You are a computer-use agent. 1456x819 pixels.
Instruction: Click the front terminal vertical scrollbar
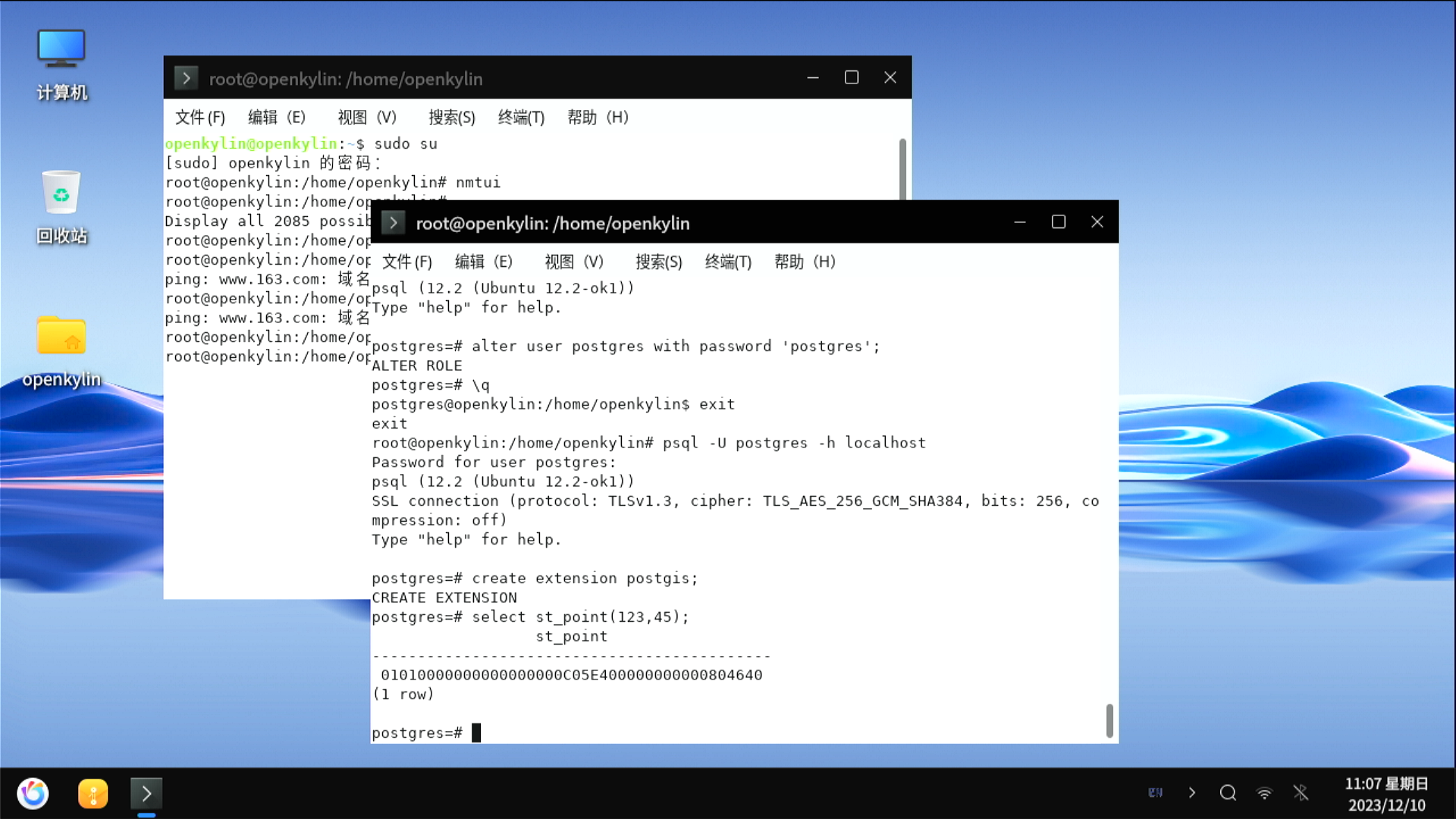point(1109,720)
